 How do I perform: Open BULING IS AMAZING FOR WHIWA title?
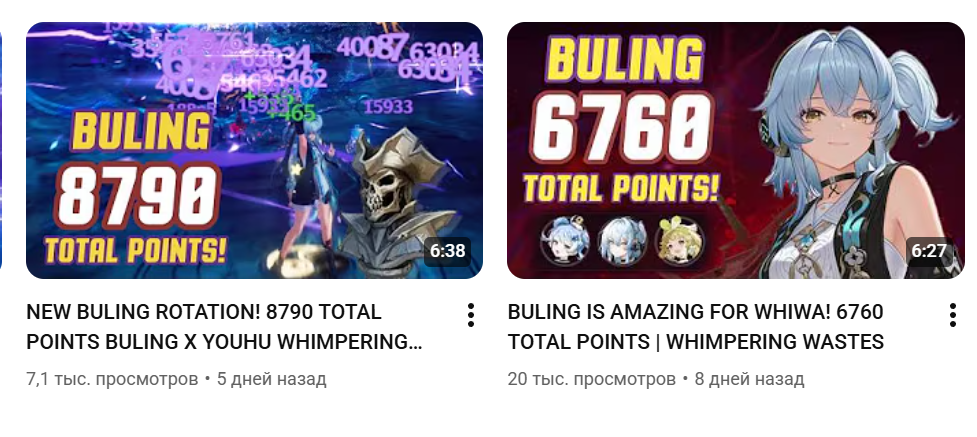tap(695, 327)
